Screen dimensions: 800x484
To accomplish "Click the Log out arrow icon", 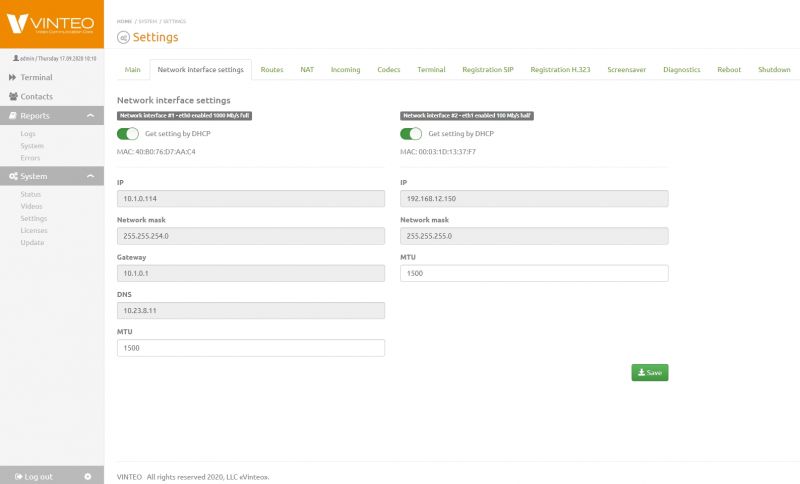I will (x=18, y=476).
